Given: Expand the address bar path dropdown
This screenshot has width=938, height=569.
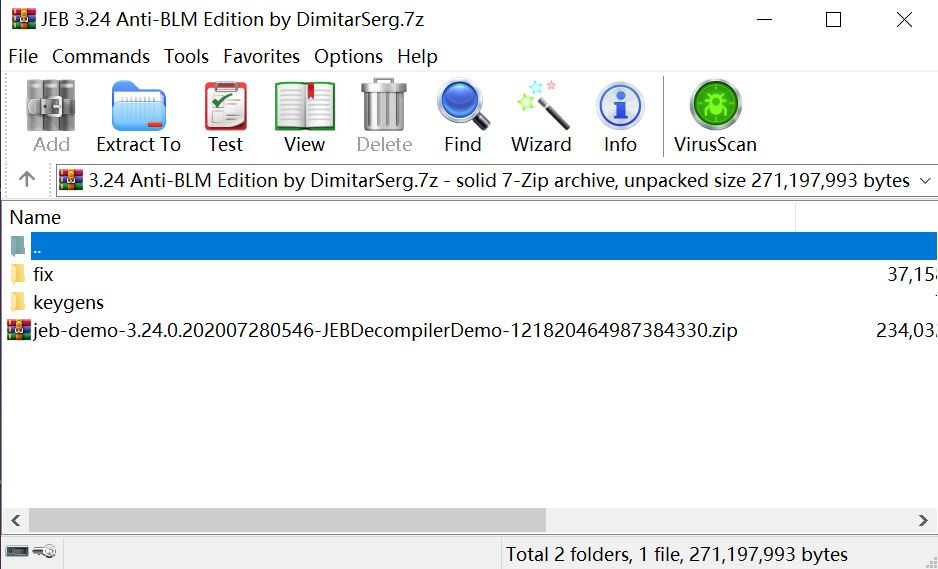Looking at the screenshot, I should [x=925, y=180].
